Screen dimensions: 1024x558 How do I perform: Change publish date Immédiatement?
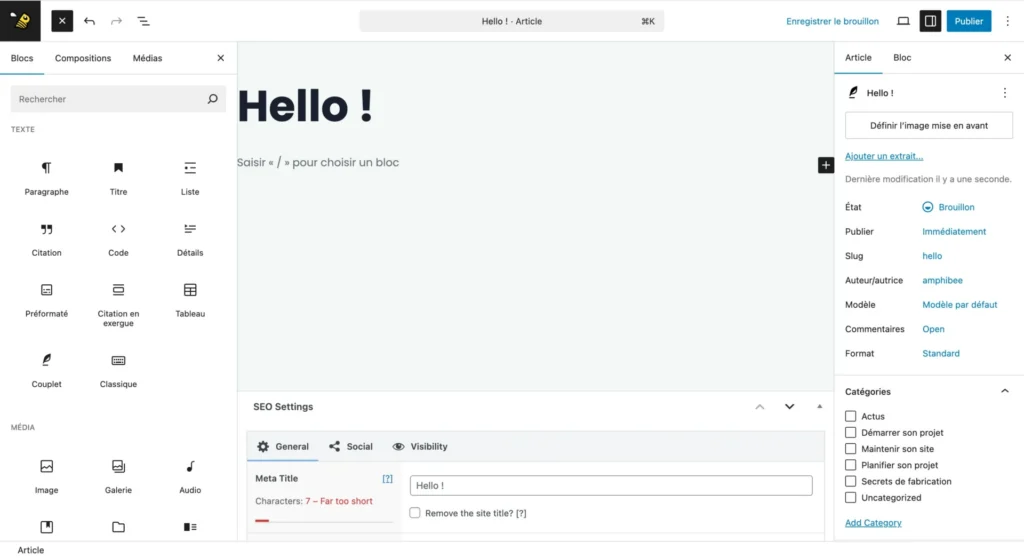tap(954, 231)
